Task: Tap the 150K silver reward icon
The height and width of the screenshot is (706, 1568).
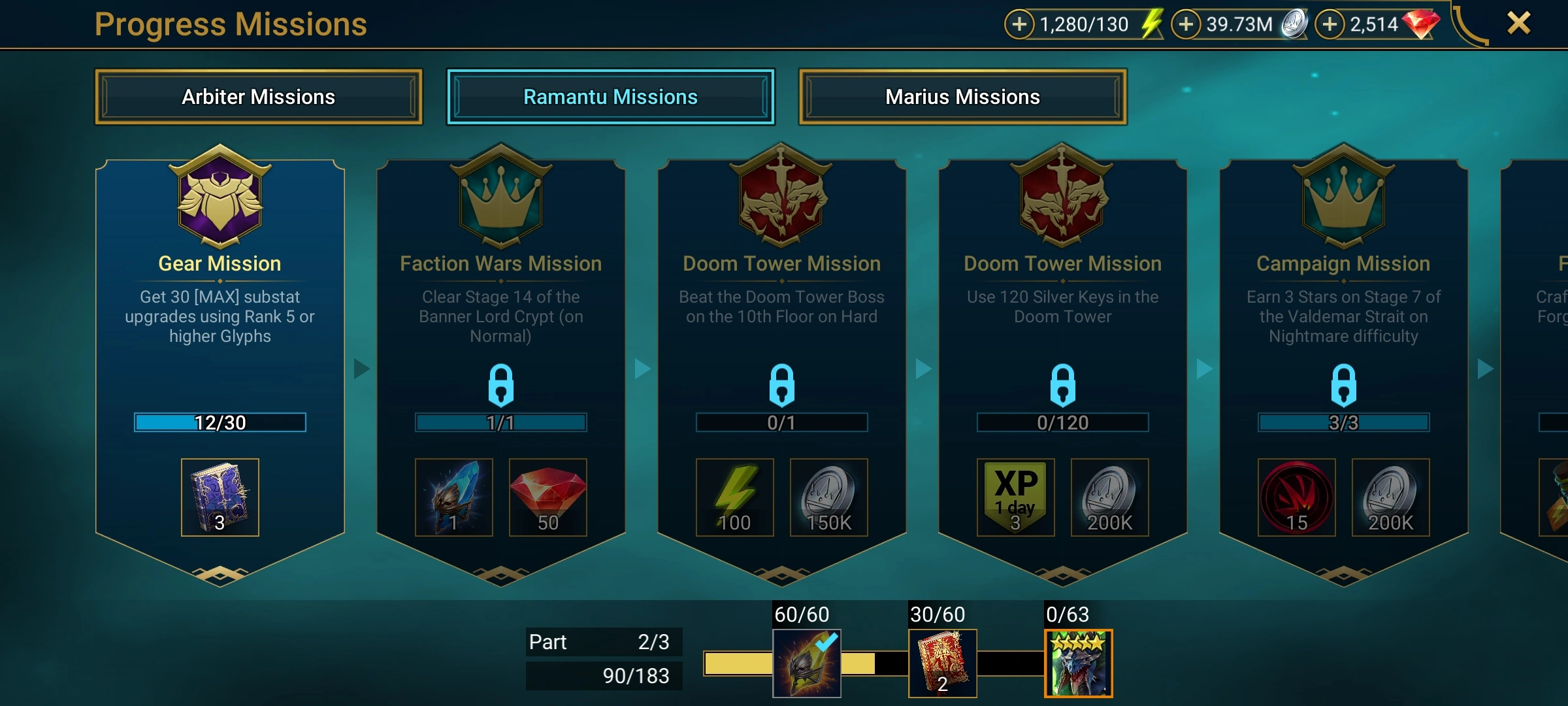Action: pyautogui.click(x=829, y=497)
